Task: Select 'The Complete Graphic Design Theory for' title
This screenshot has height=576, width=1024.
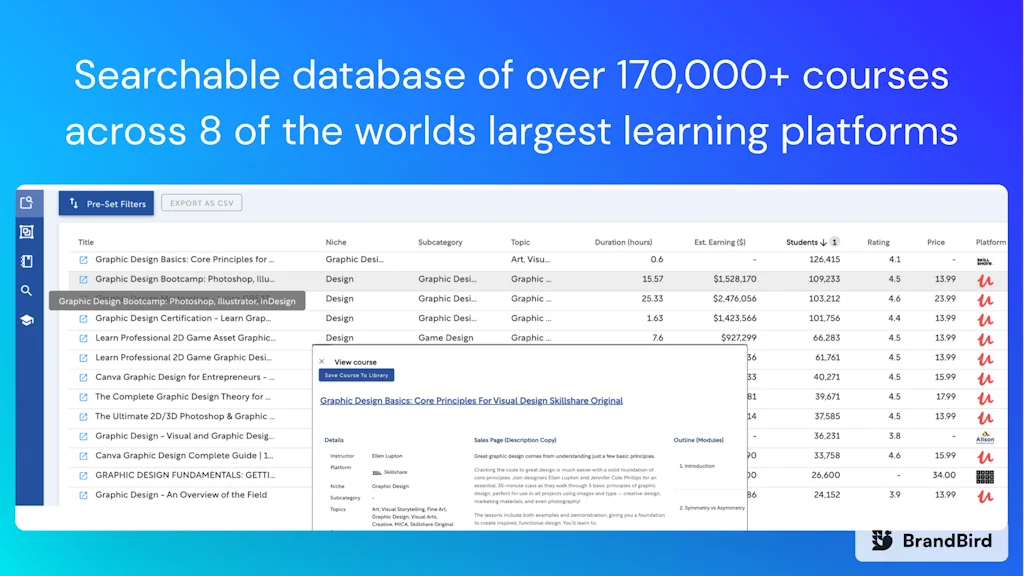Action: click(x=183, y=396)
